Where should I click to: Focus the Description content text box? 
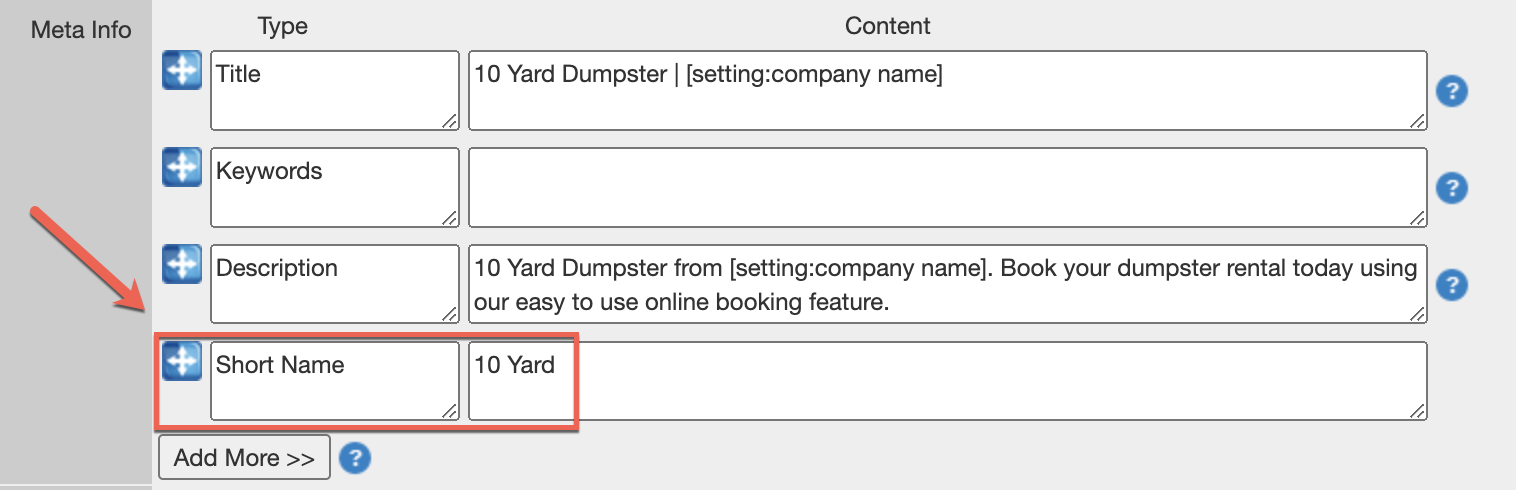(946, 284)
